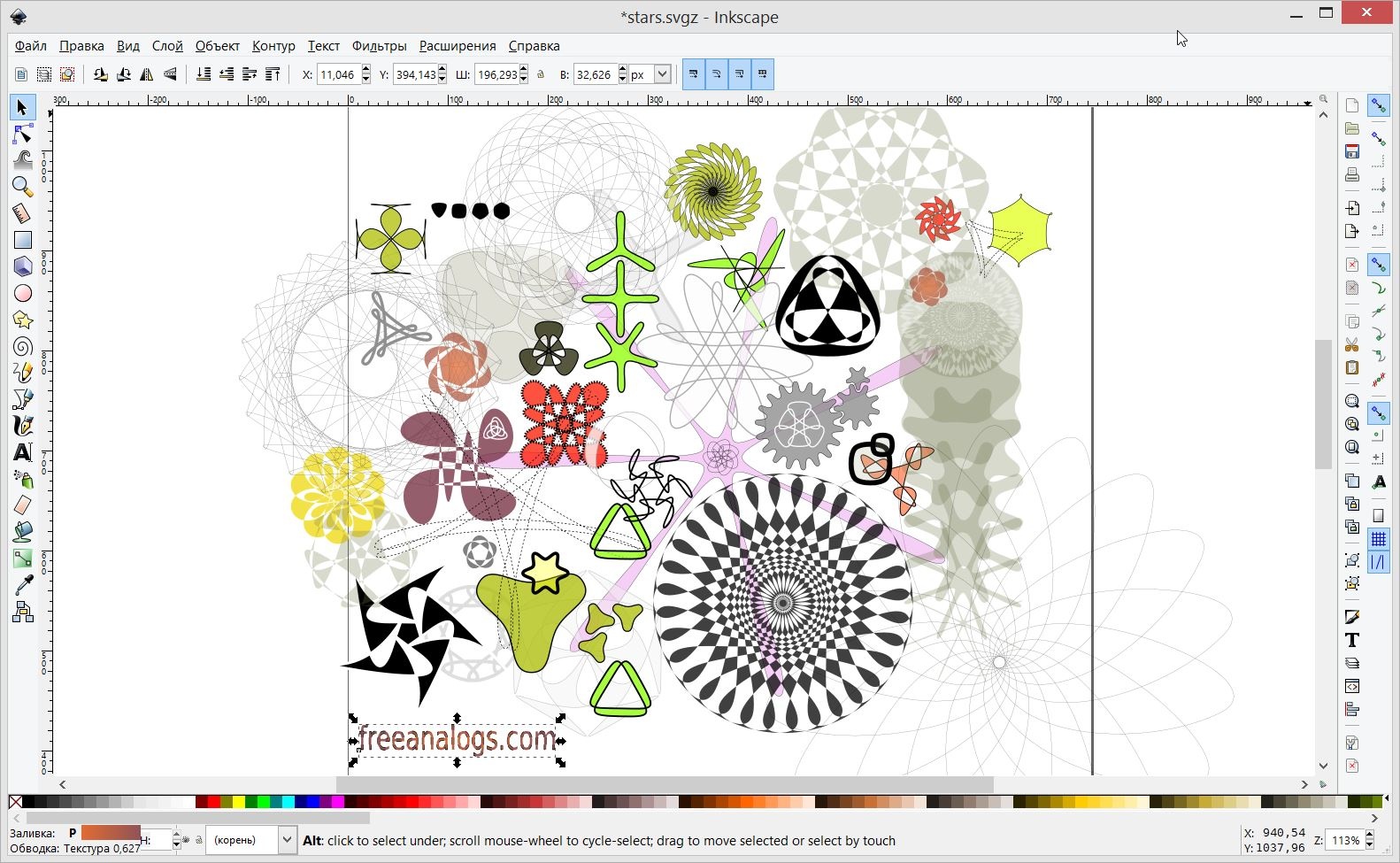Screen dimensions: 1400x863
Task: Open the px units dropdown
Action: tap(661, 75)
